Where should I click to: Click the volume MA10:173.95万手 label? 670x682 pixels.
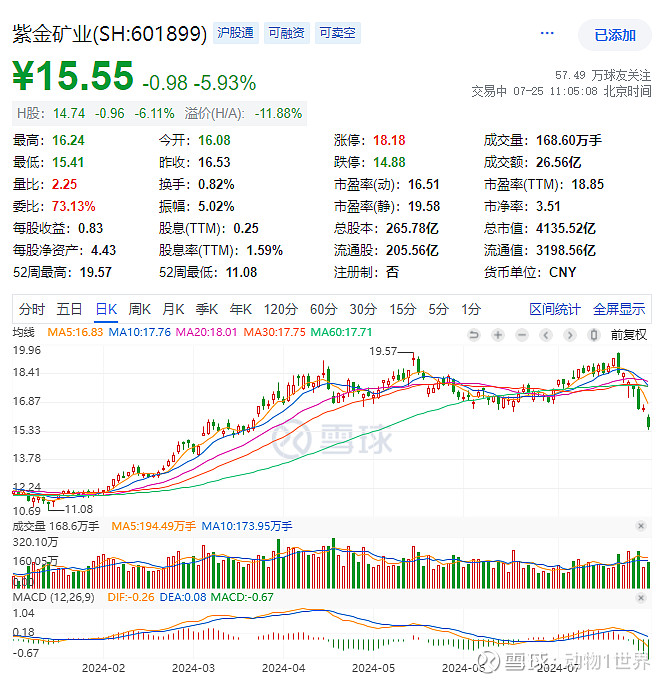[x=247, y=526]
